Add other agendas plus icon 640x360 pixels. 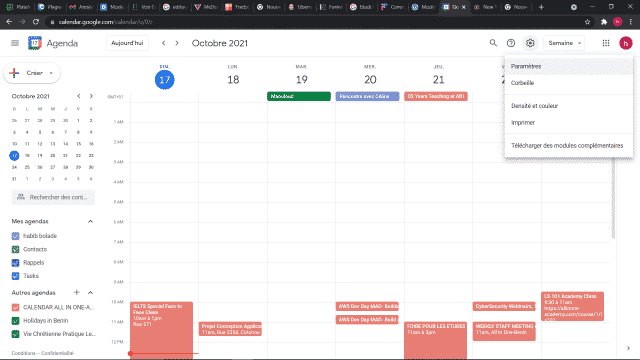click(x=76, y=292)
